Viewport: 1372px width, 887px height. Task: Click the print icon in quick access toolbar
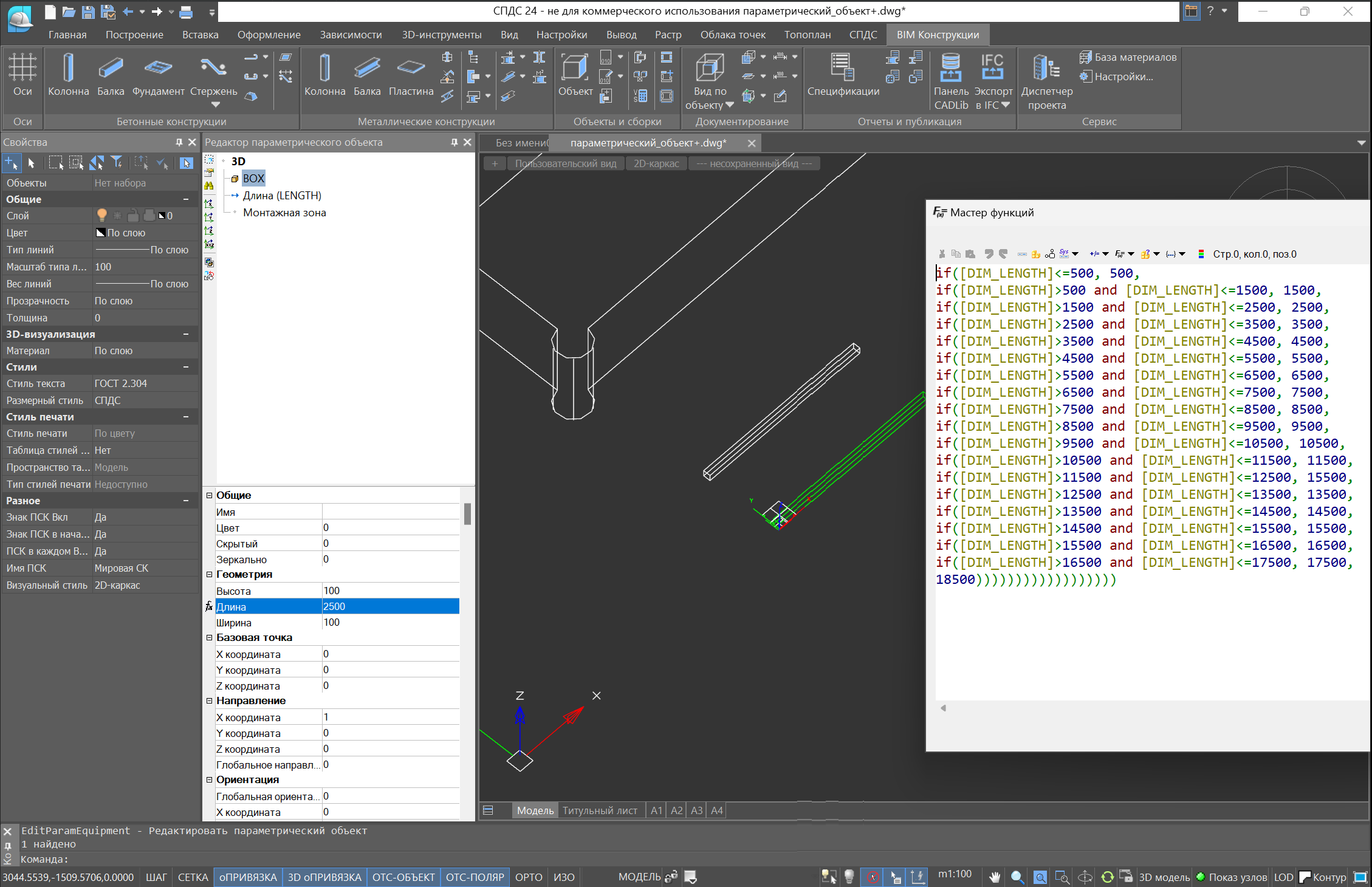coord(186,12)
